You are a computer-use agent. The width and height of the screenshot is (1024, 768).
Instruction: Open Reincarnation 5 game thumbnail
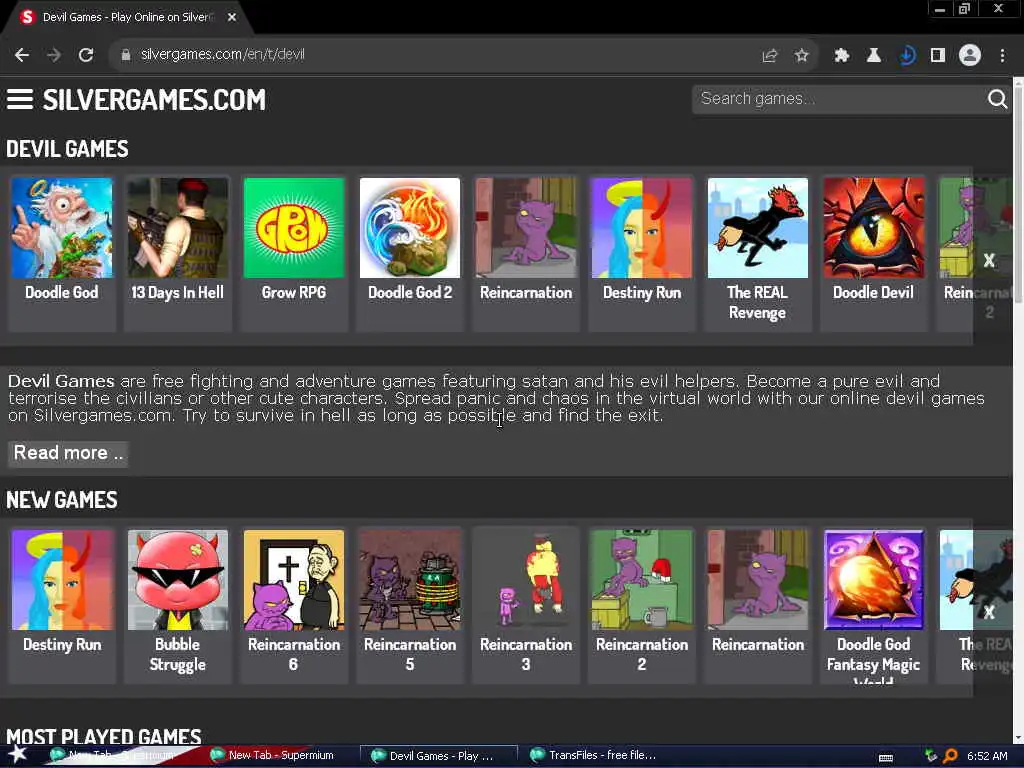tap(410, 580)
